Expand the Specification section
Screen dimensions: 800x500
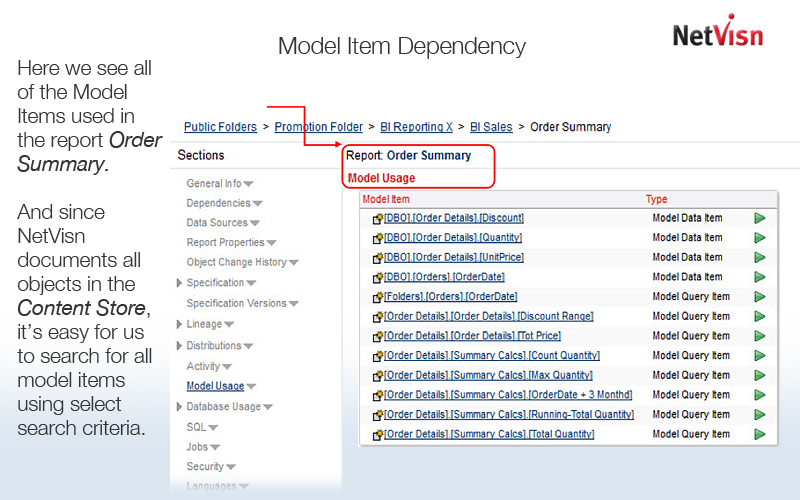pyautogui.click(x=179, y=283)
